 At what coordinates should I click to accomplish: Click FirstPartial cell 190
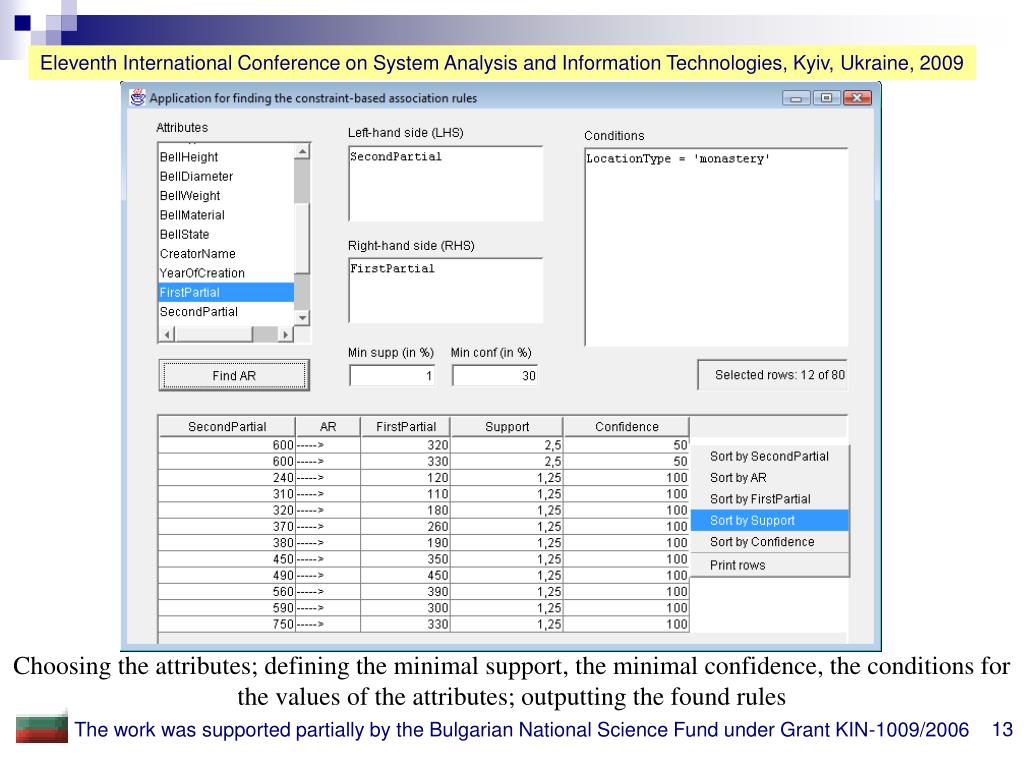point(406,543)
